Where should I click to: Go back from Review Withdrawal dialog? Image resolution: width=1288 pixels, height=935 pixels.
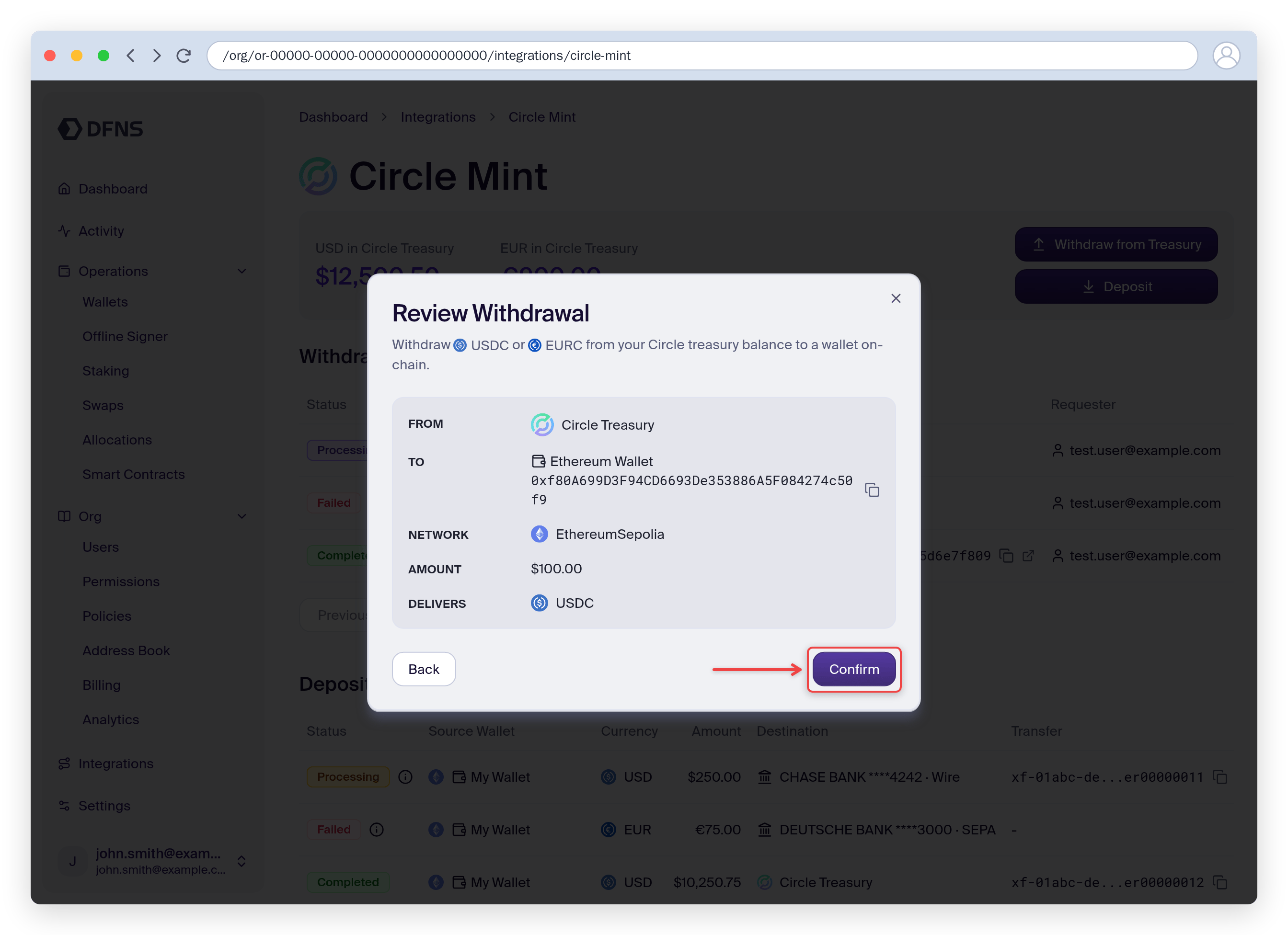[x=424, y=669]
